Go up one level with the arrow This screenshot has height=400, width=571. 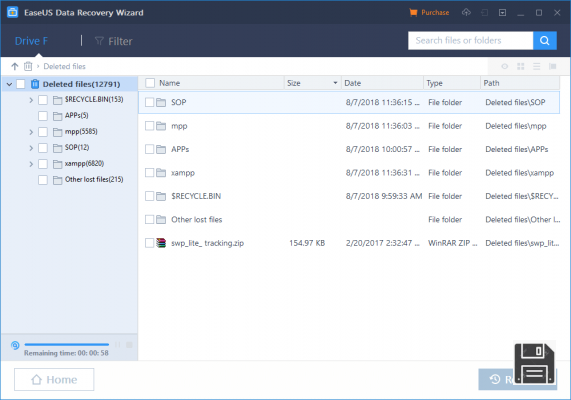[x=15, y=66]
